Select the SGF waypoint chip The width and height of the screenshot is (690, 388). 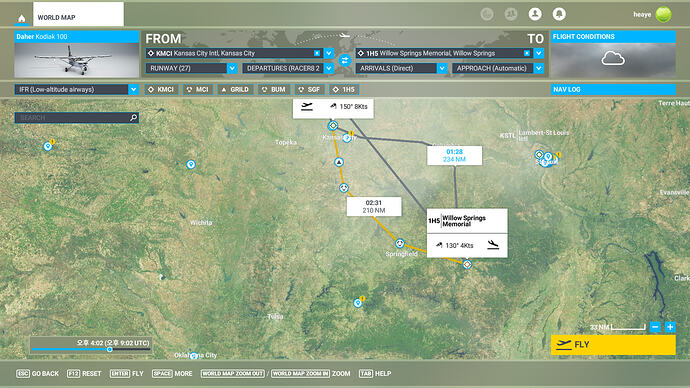pos(310,89)
